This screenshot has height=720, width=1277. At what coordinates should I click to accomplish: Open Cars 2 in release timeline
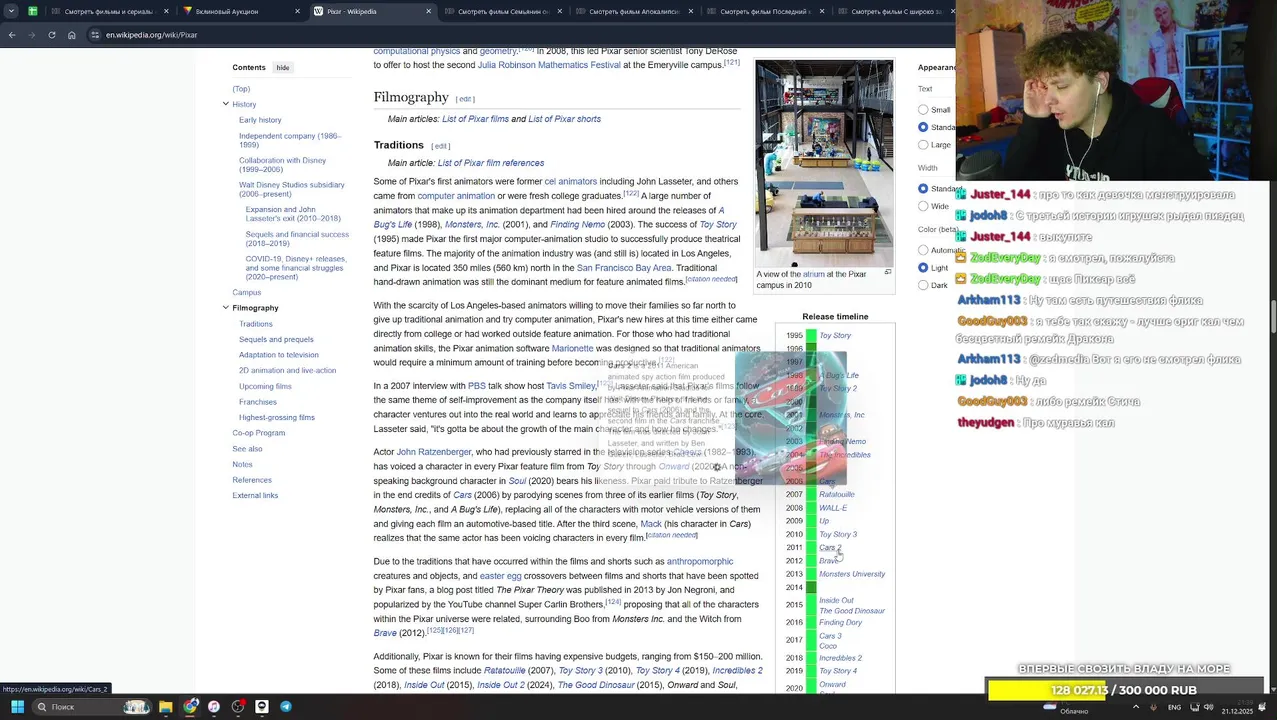point(830,548)
